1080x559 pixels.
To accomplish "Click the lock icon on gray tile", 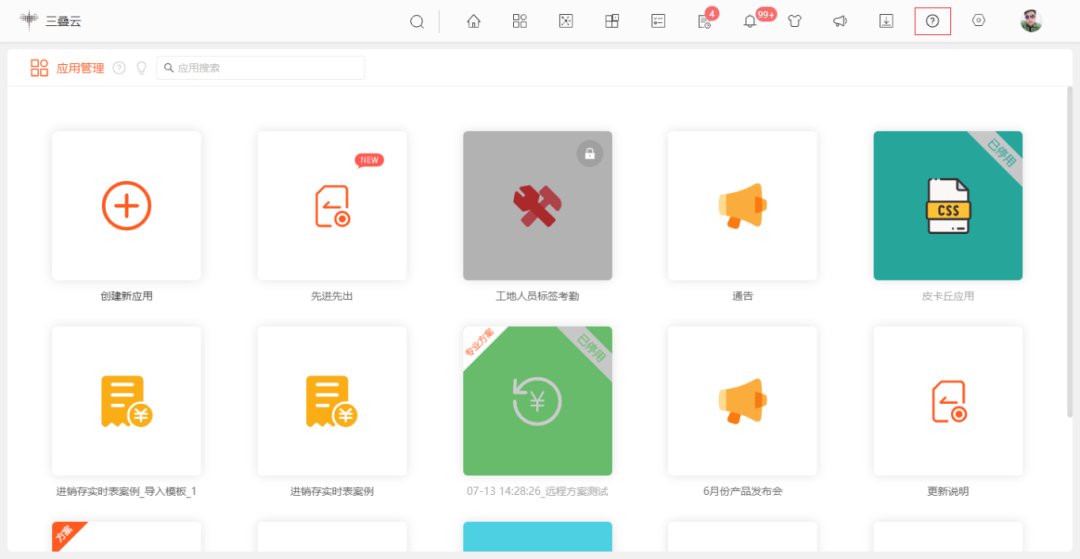I will pyautogui.click(x=590, y=154).
